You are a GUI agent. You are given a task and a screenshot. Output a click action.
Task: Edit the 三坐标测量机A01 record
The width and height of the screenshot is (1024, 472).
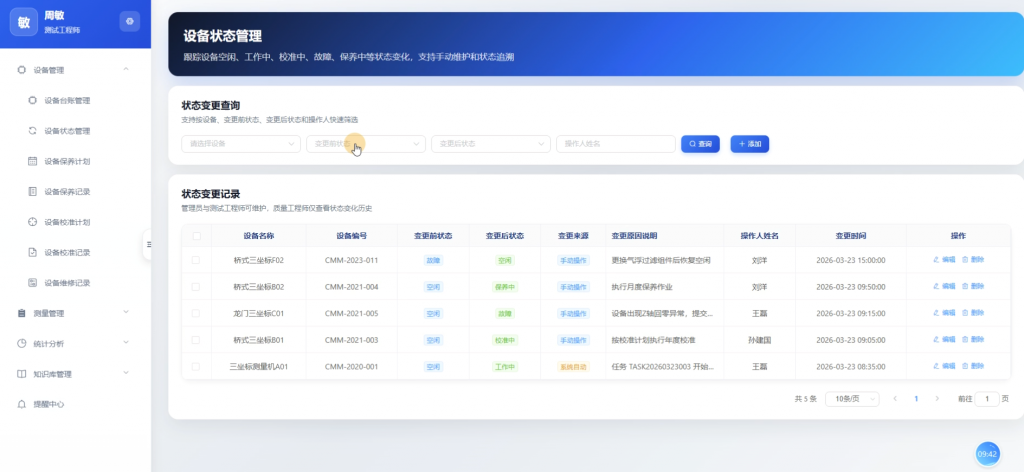(944, 366)
